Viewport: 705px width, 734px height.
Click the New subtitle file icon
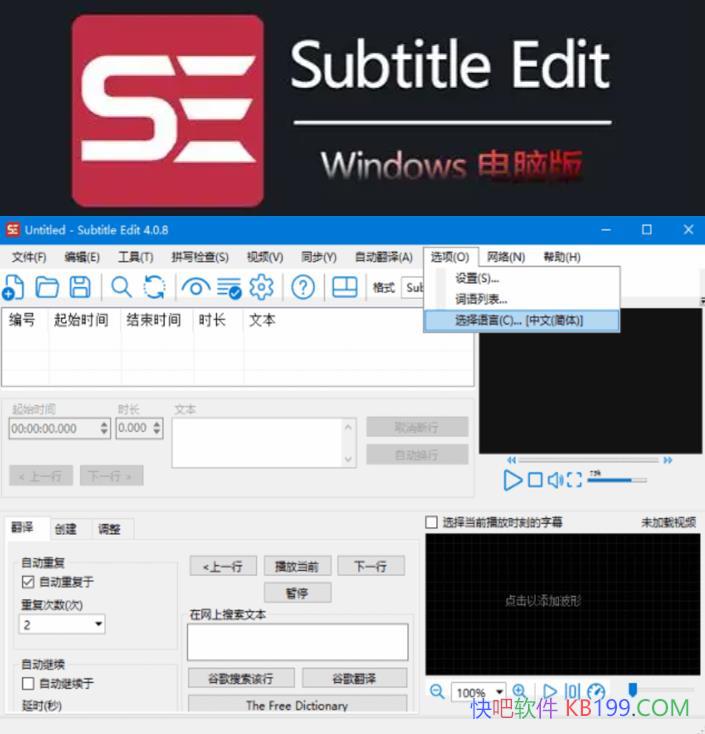point(13,288)
